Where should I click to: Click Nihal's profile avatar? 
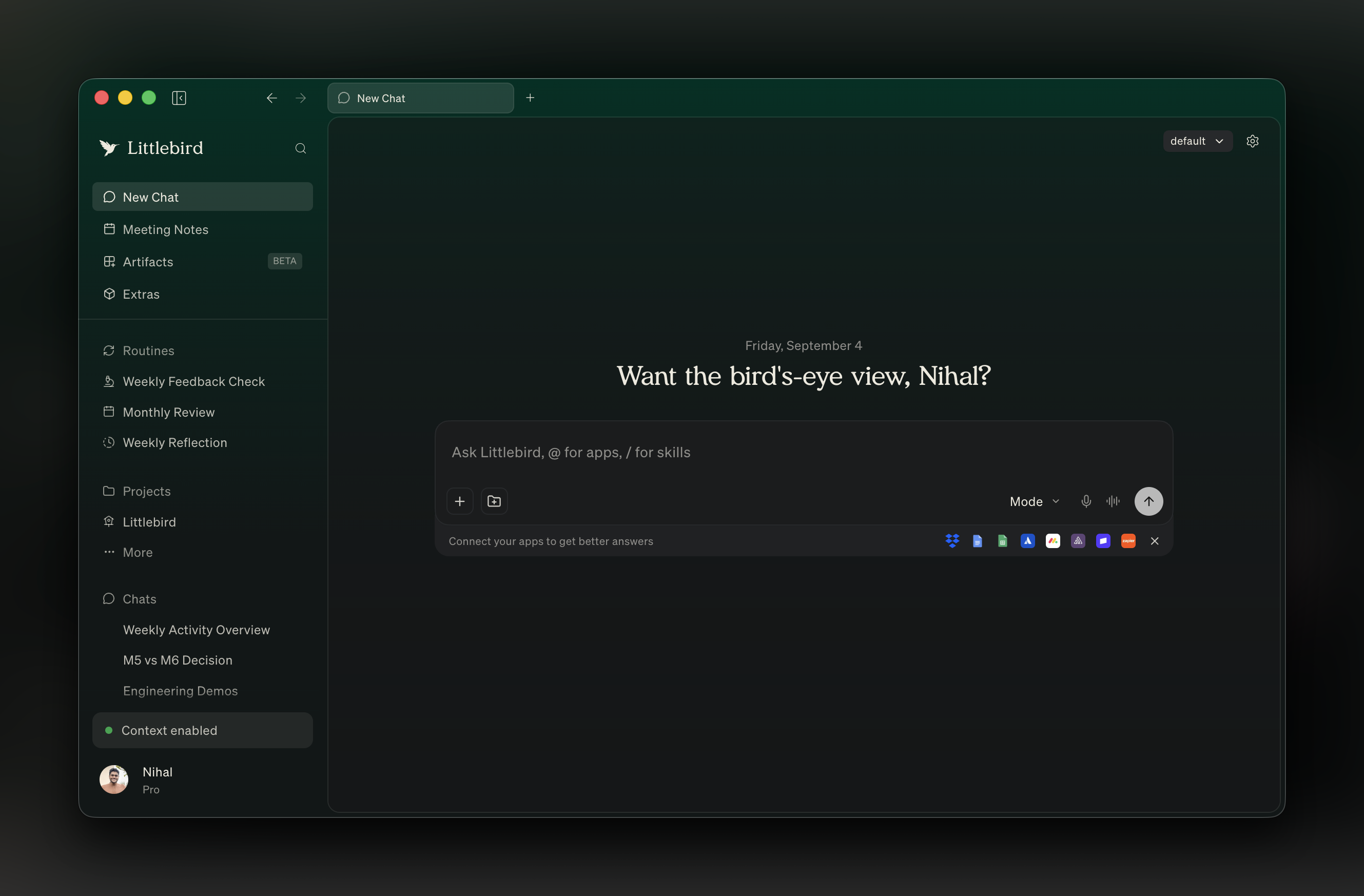coord(113,780)
